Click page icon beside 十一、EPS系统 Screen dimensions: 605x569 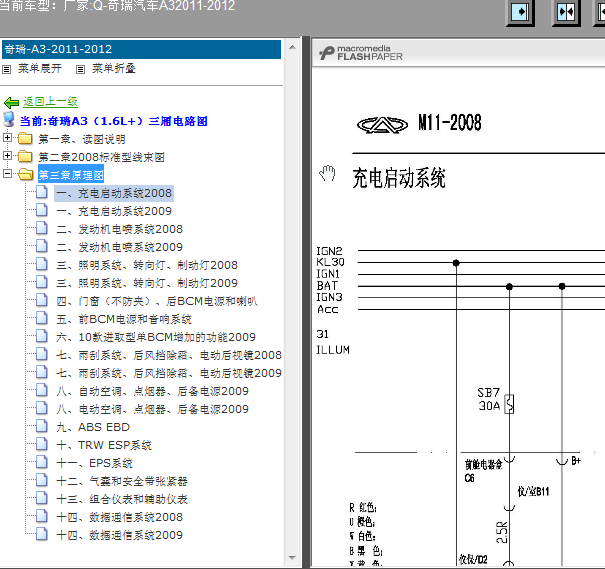tap(42, 462)
